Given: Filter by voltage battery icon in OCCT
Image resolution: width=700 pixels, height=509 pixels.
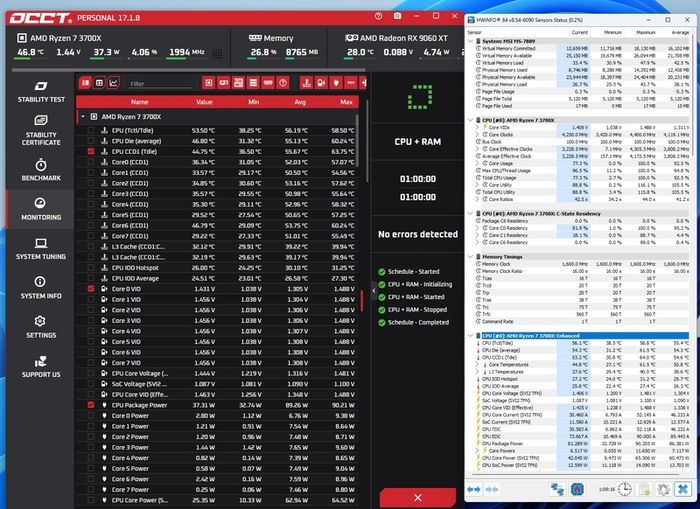Looking at the screenshot, I should [321, 83].
